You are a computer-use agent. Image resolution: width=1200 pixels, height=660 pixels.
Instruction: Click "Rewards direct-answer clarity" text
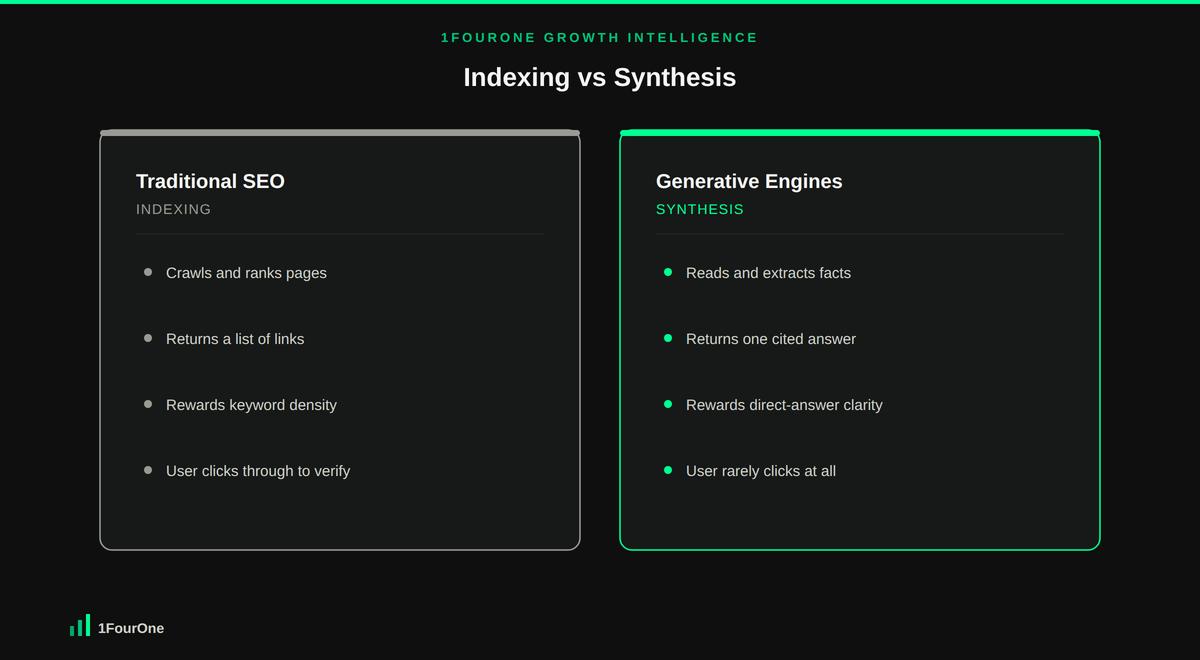click(x=784, y=405)
